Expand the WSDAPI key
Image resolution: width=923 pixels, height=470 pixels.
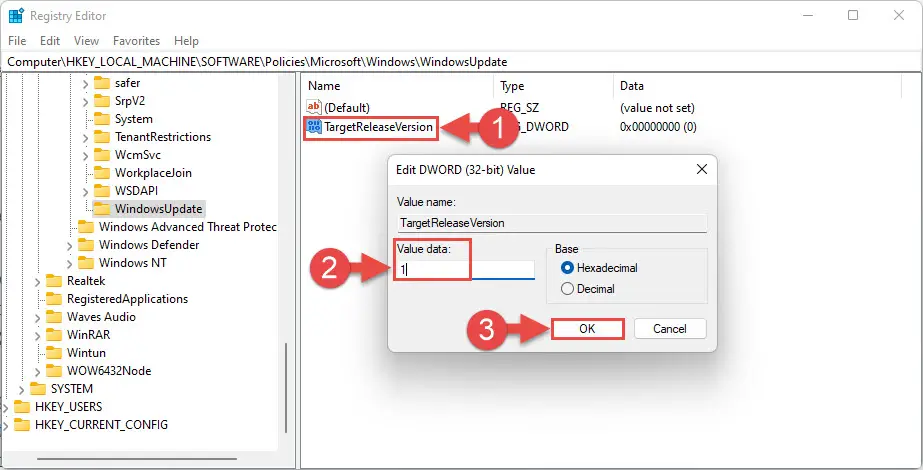(x=85, y=191)
